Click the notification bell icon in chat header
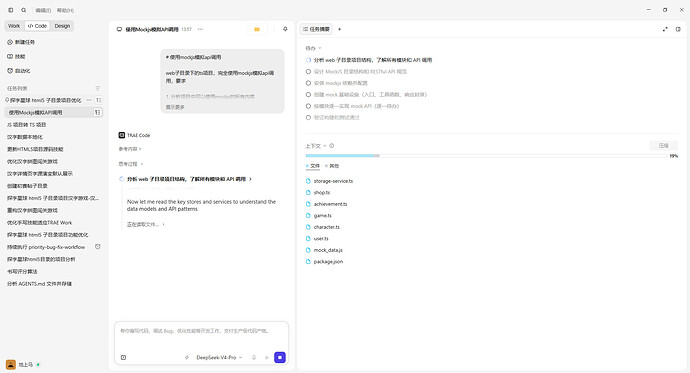The height and width of the screenshot is (373, 690). click(x=285, y=29)
